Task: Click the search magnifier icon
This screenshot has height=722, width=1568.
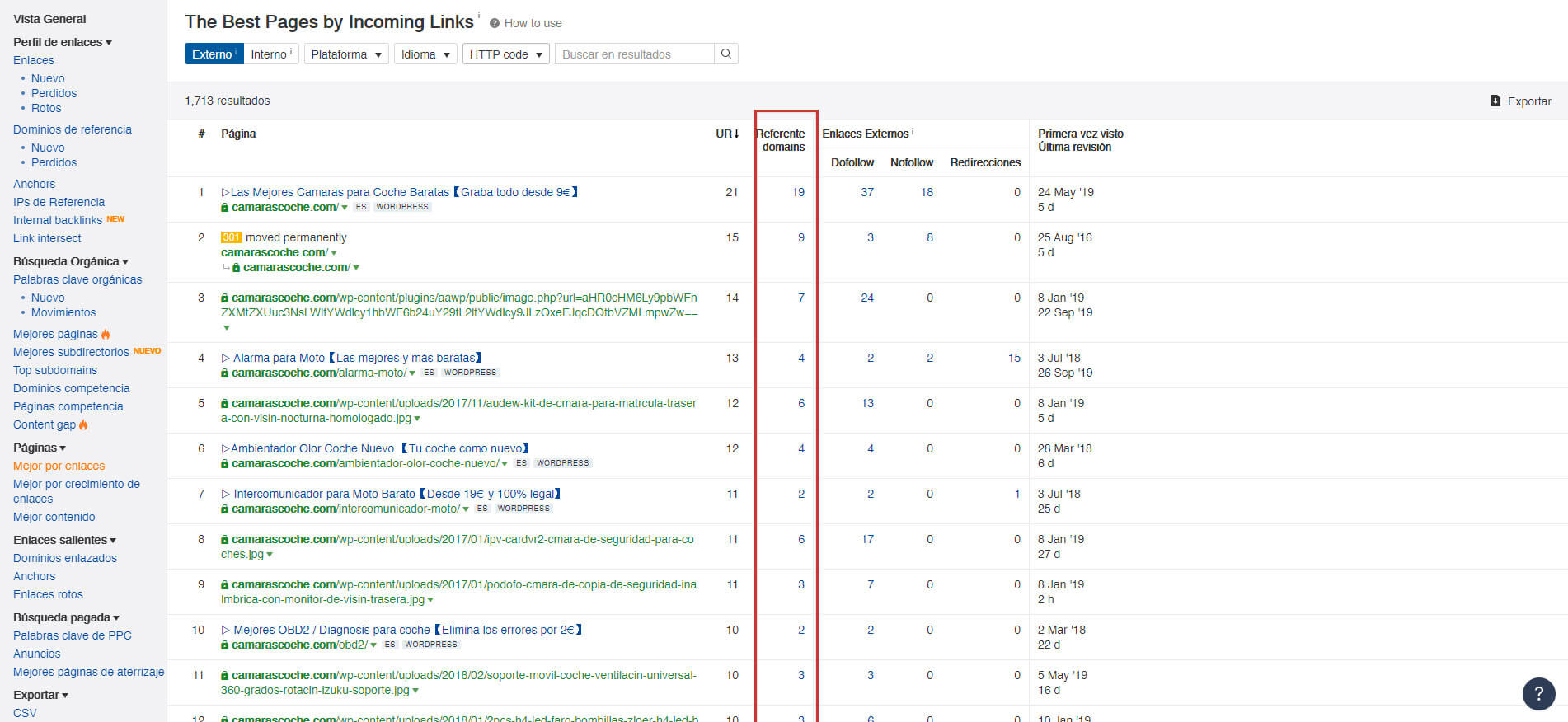Action: point(725,54)
